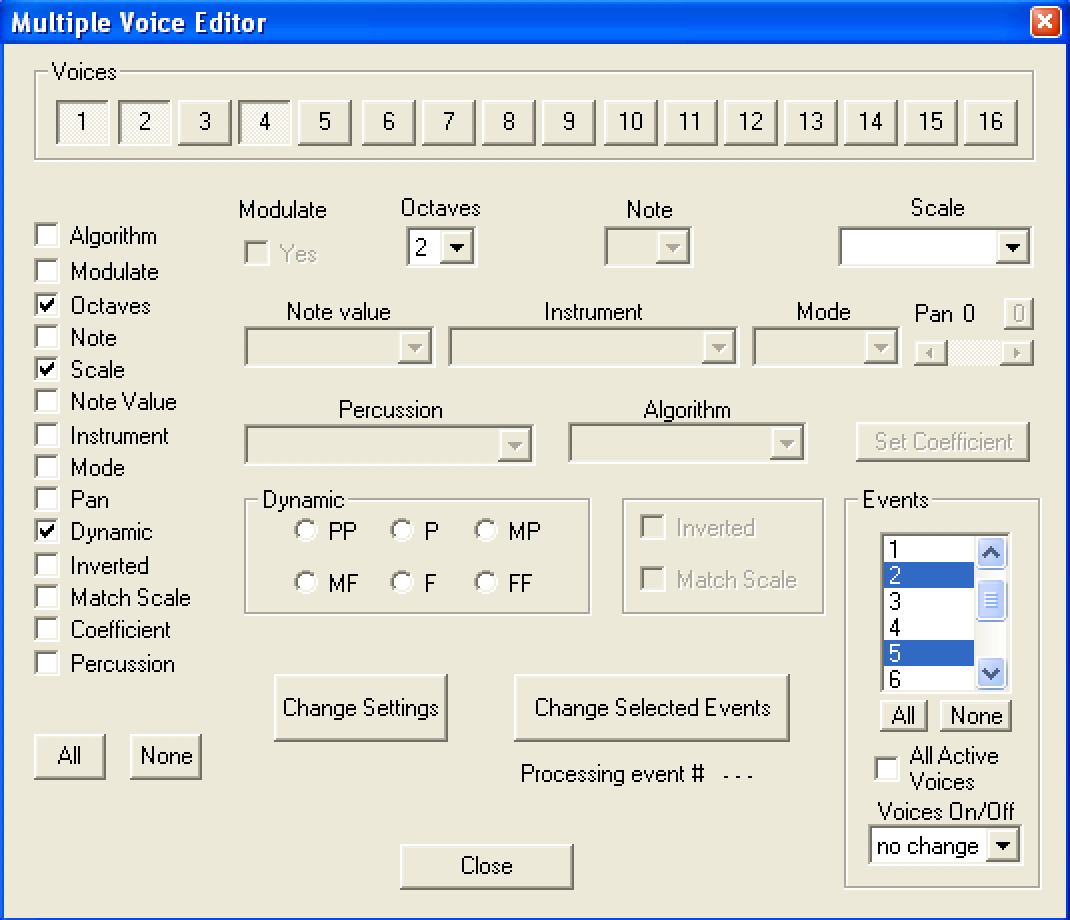The image size is (1070, 920).
Task: Select event 3 in Events list
Action: [926, 602]
